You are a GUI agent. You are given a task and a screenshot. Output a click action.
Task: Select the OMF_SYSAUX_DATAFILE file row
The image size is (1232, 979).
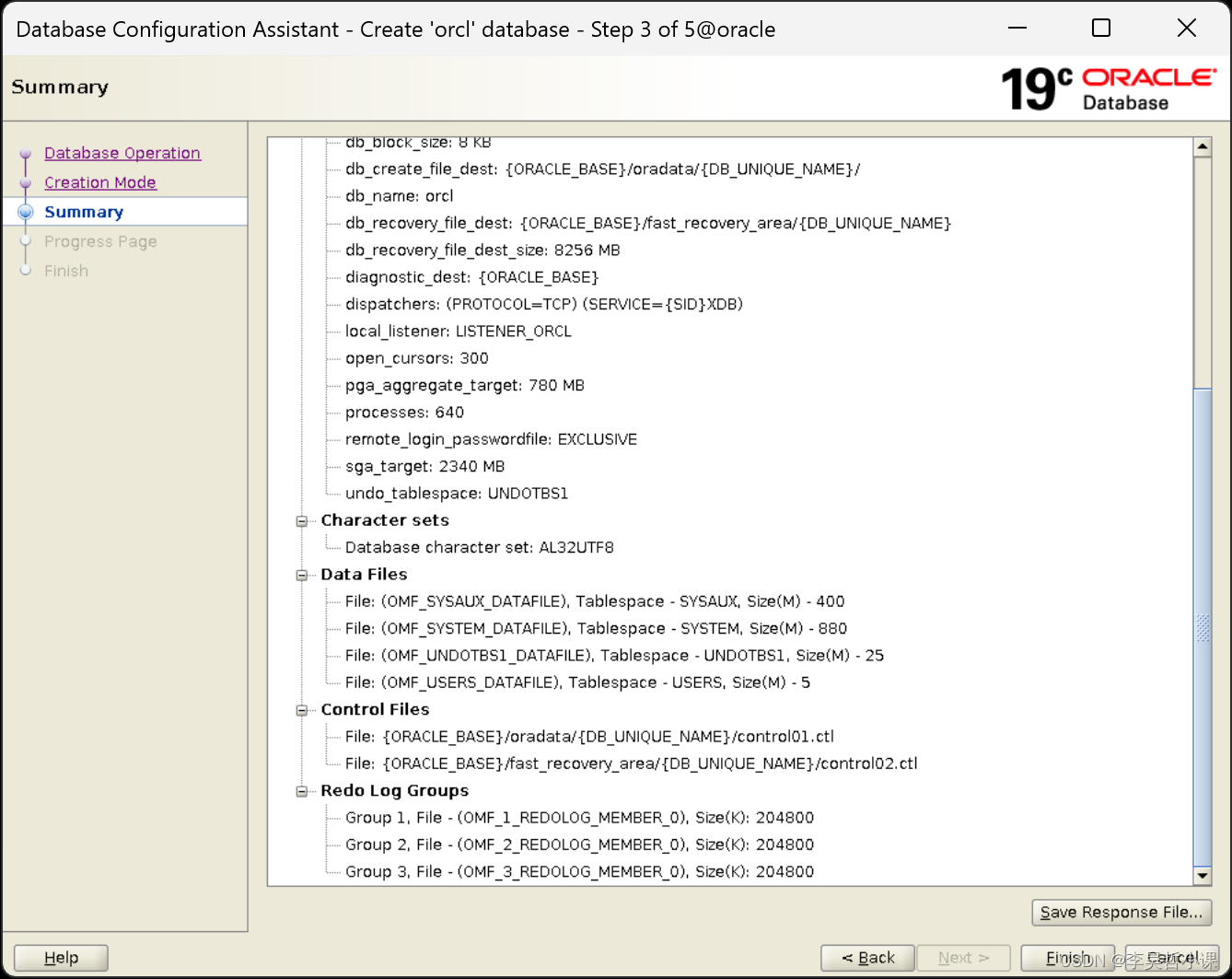595,601
